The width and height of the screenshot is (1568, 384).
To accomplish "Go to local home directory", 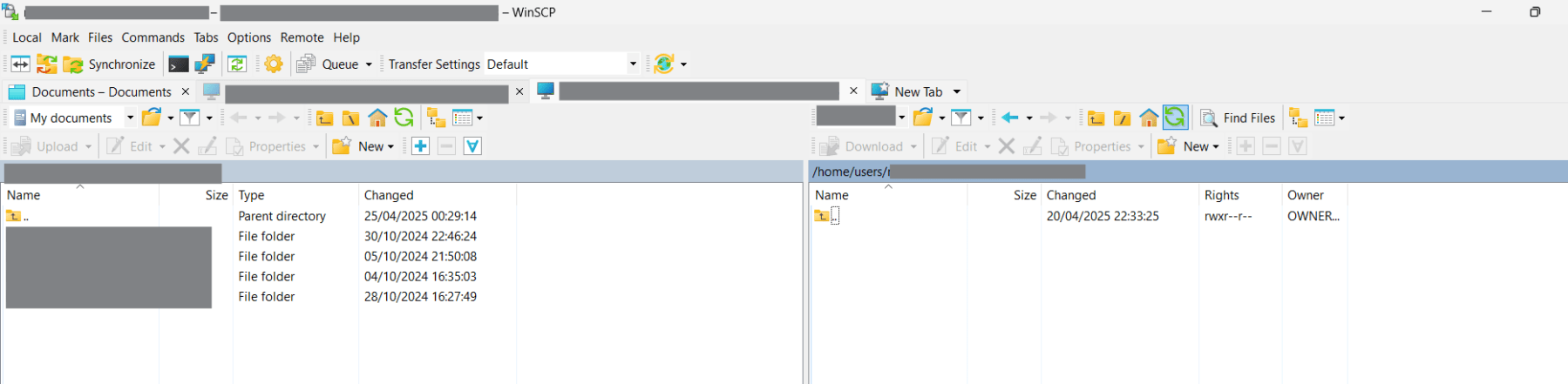I will coord(377,118).
